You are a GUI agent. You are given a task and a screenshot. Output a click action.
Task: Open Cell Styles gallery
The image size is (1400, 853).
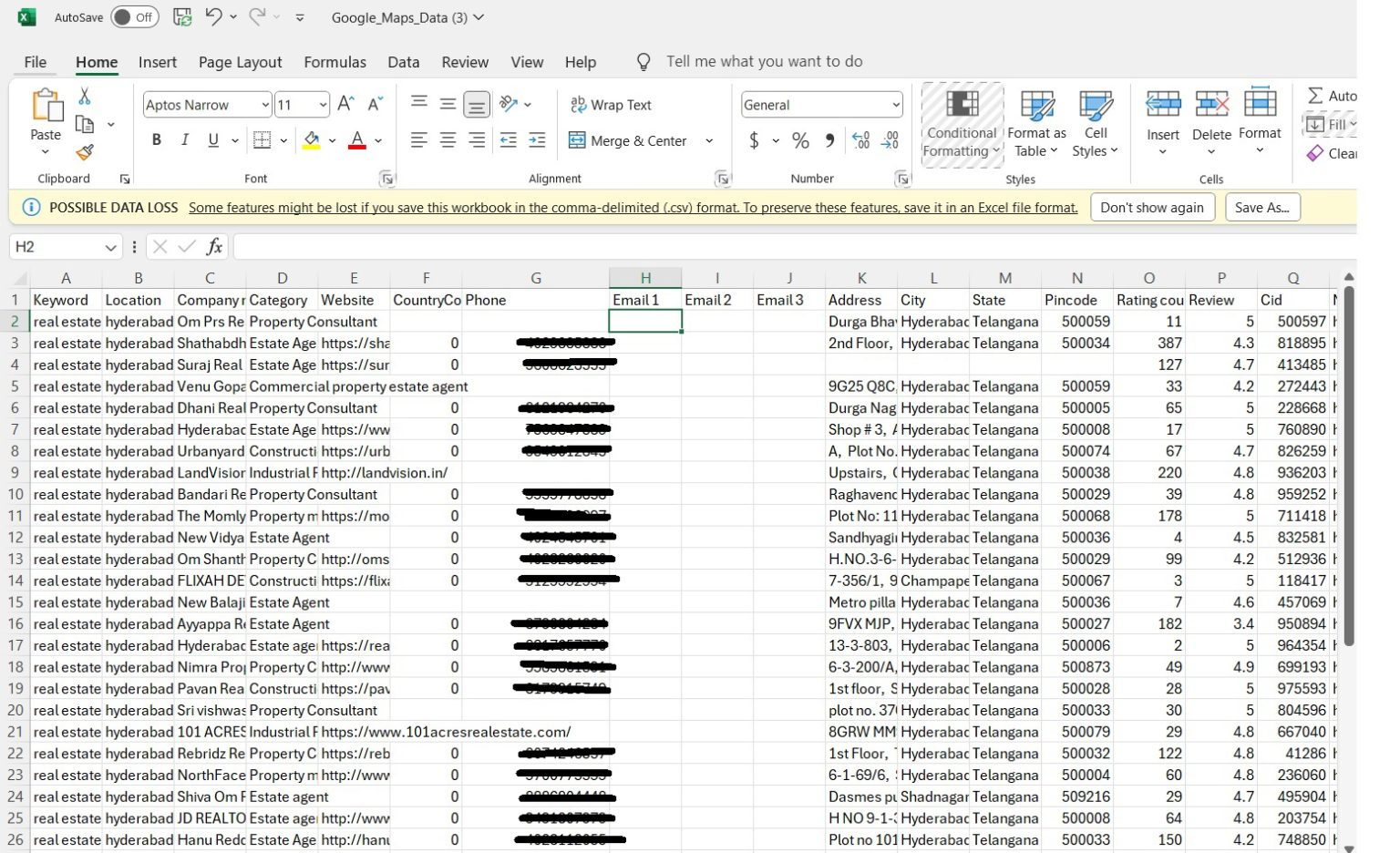coord(1094,123)
